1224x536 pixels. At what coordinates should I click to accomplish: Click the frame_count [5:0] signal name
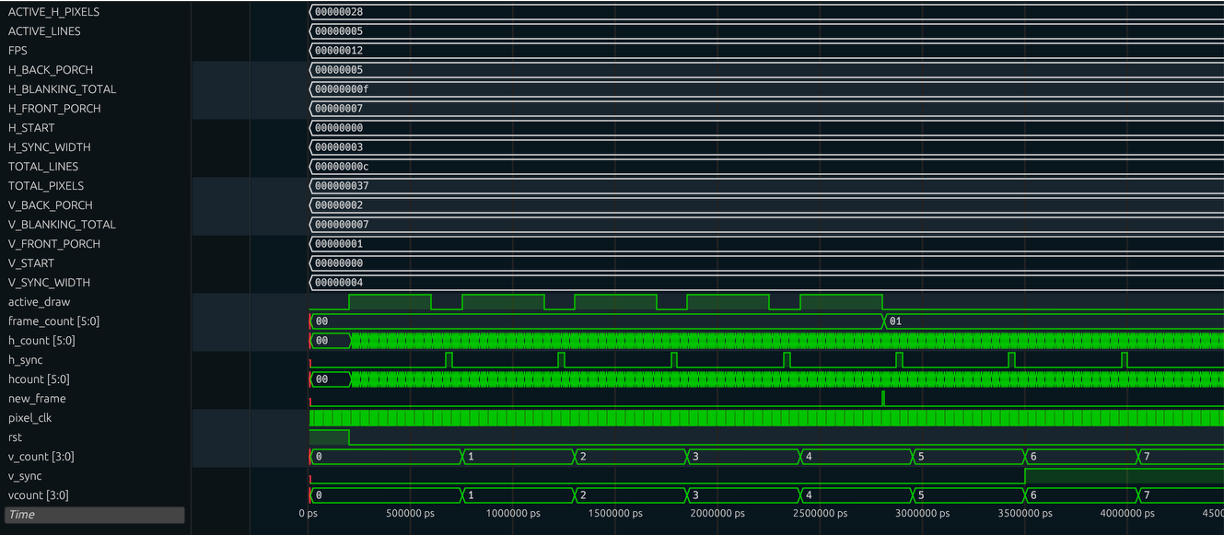[54, 321]
